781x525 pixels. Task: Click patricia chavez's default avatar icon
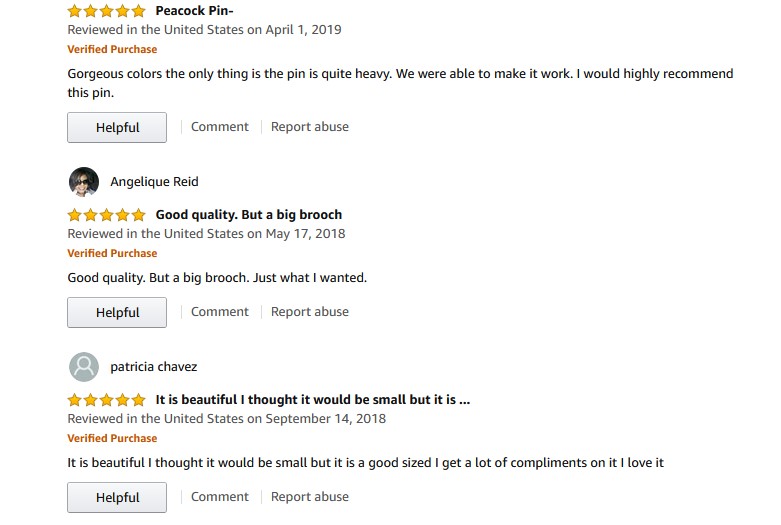click(84, 367)
